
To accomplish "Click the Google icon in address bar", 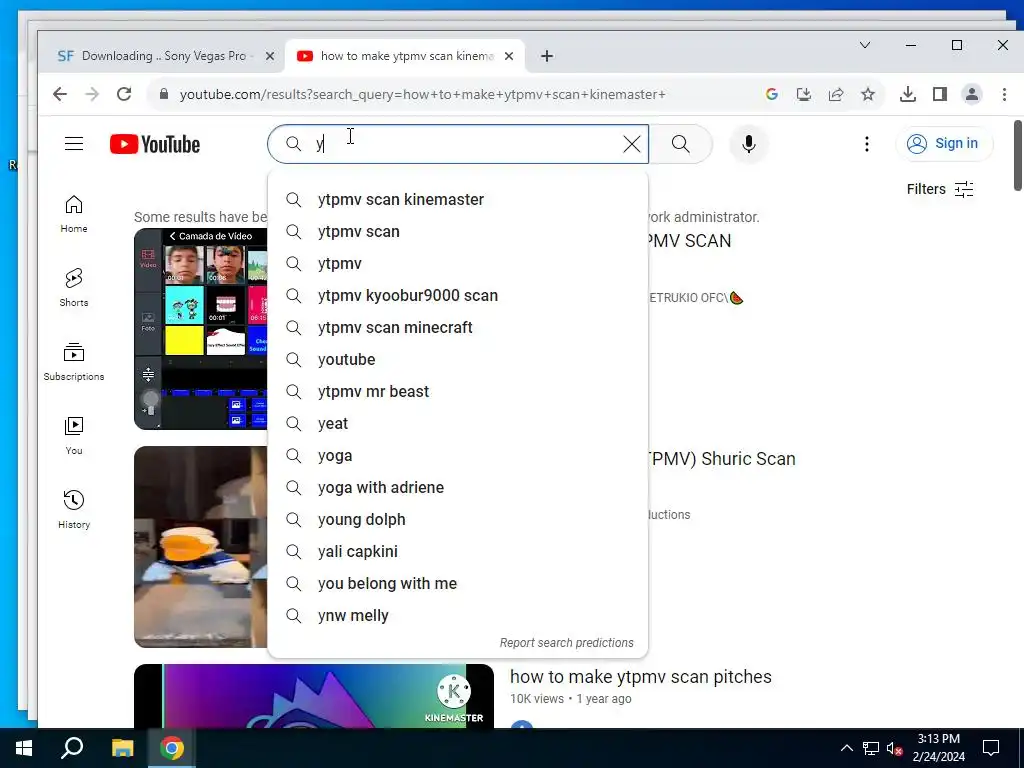I will [771, 94].
